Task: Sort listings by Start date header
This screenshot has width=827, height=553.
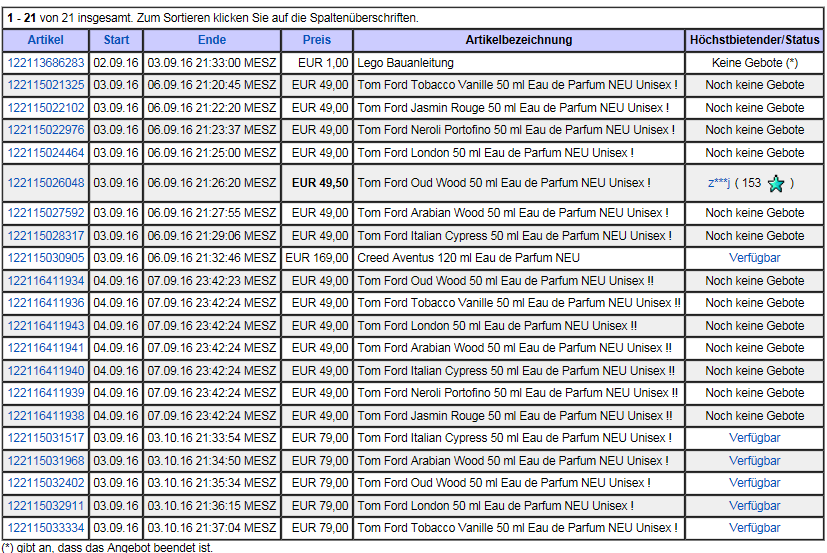Action: [116, 40]
